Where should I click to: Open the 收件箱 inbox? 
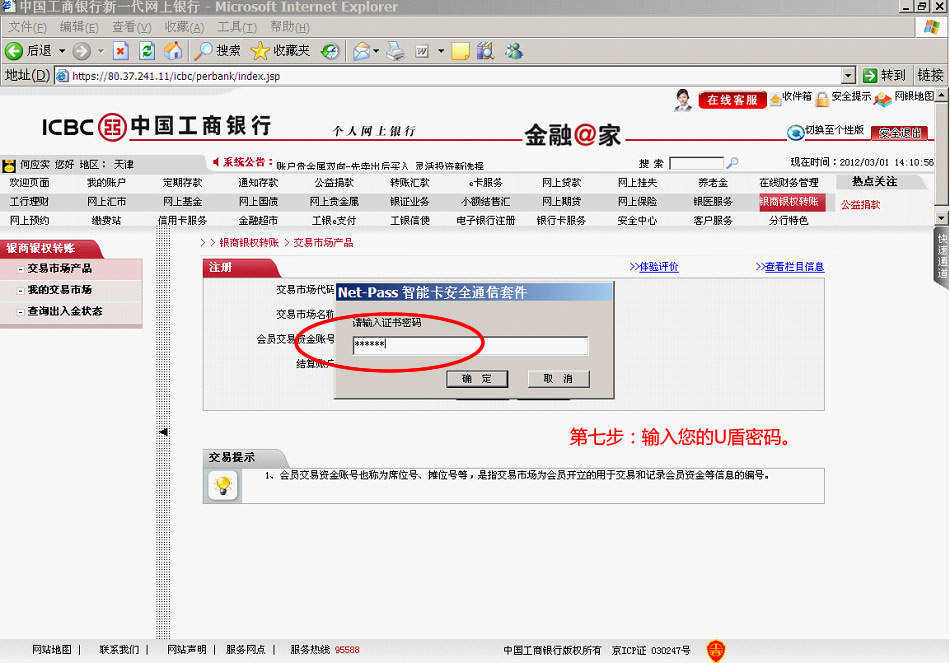pos(791,98)
